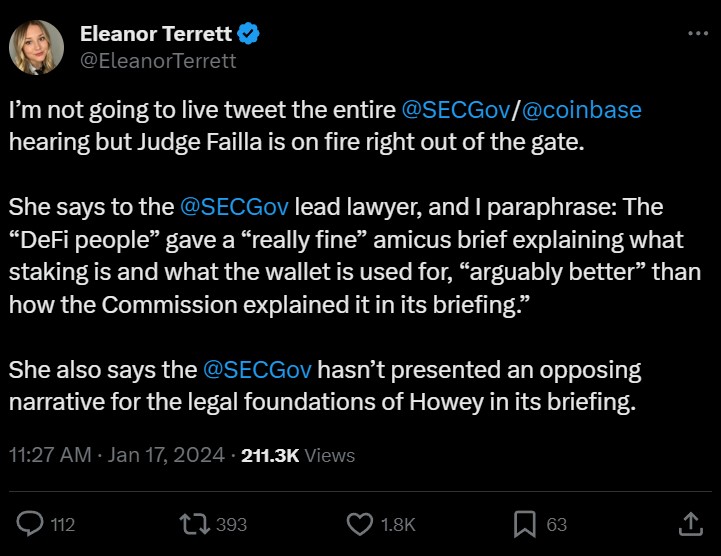Image resolution: width=721 pixels, height=556 pixels.
Task: Open Eleanor Terrett's profile picture
Action: pos(37,47)
